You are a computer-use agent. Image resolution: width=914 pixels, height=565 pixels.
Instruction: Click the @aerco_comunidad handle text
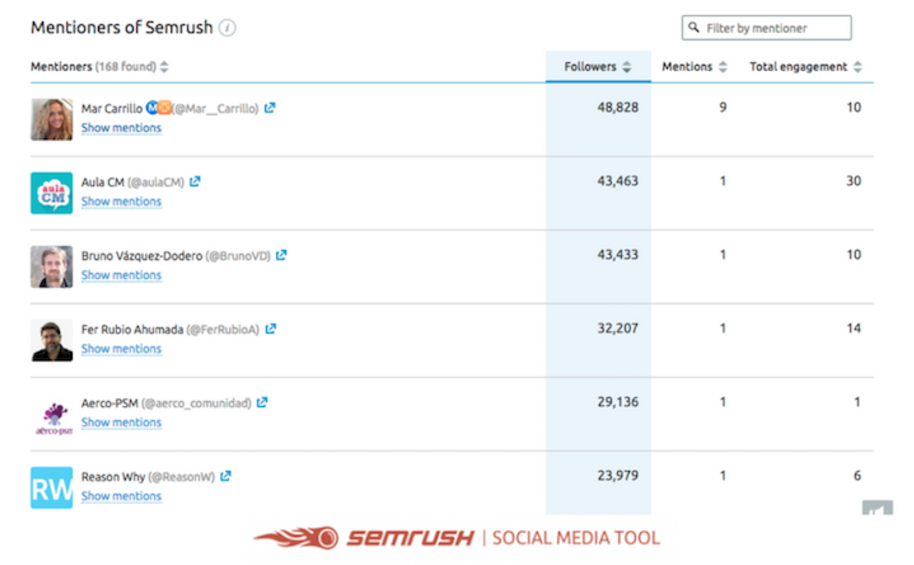click(196, 403)
